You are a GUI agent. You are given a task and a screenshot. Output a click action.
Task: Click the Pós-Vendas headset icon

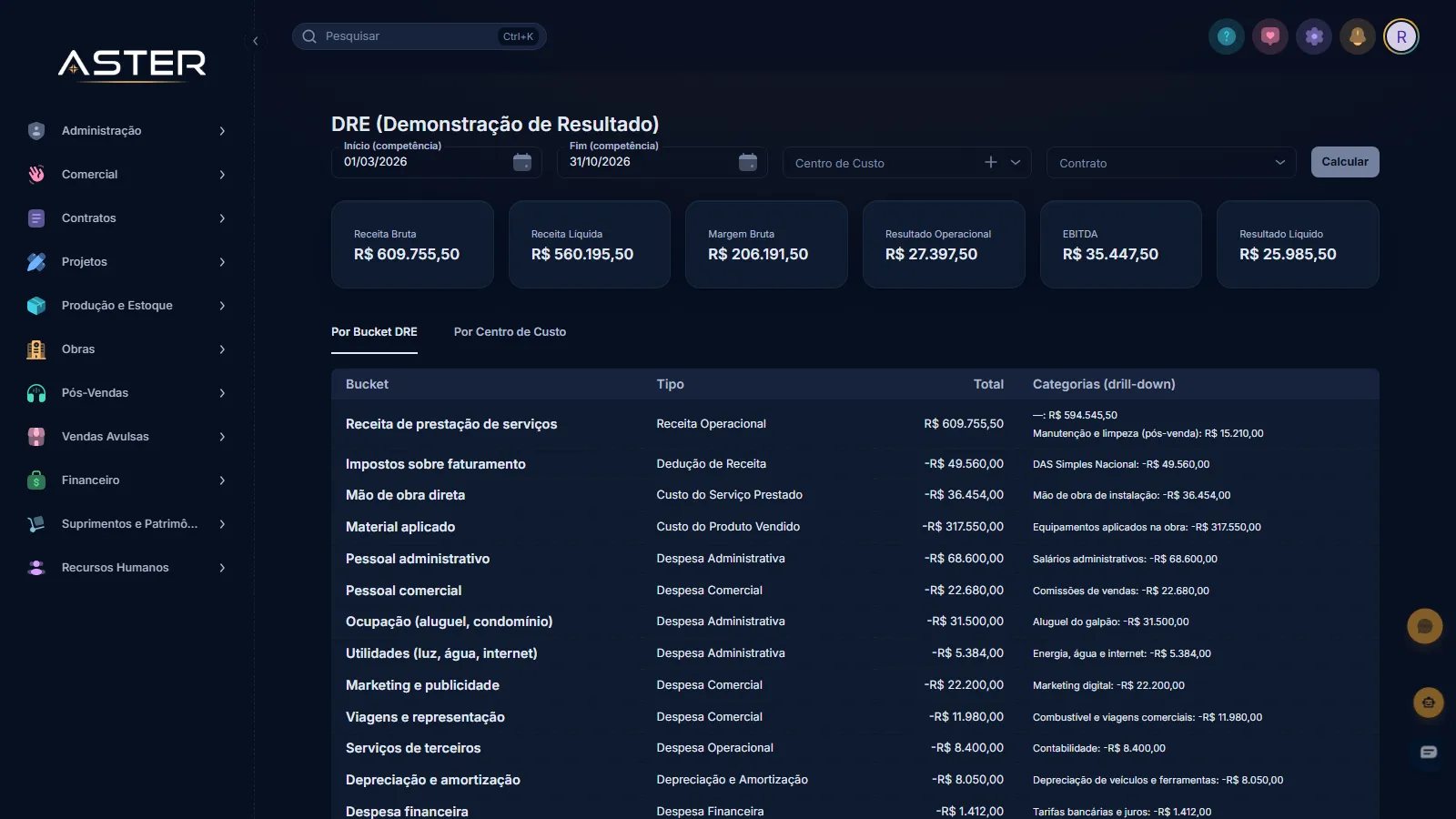click(x=36, y=393)
